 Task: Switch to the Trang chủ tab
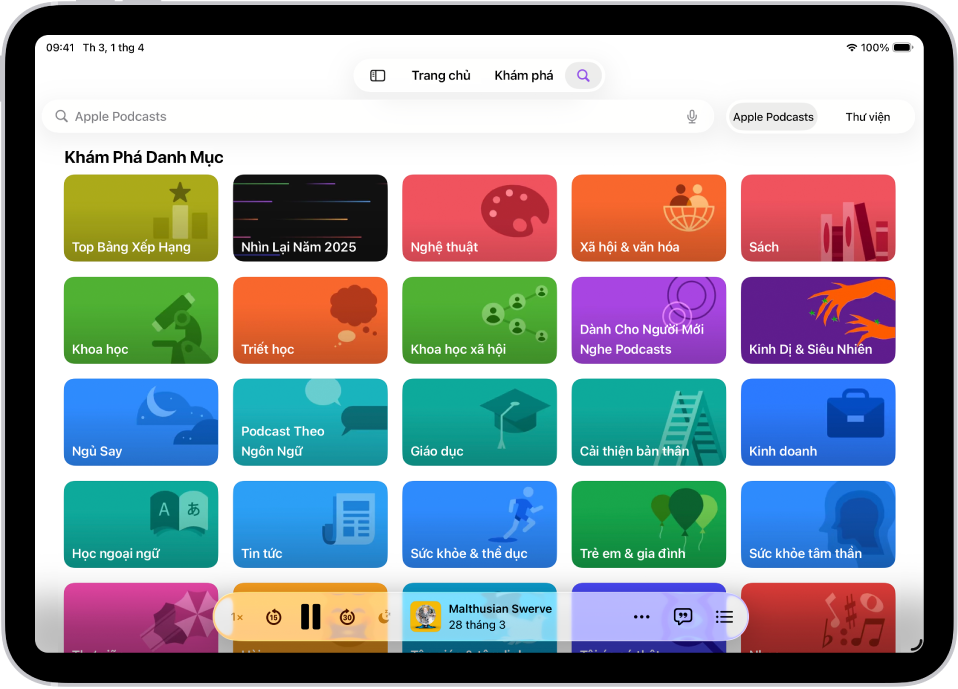(440, 74)
